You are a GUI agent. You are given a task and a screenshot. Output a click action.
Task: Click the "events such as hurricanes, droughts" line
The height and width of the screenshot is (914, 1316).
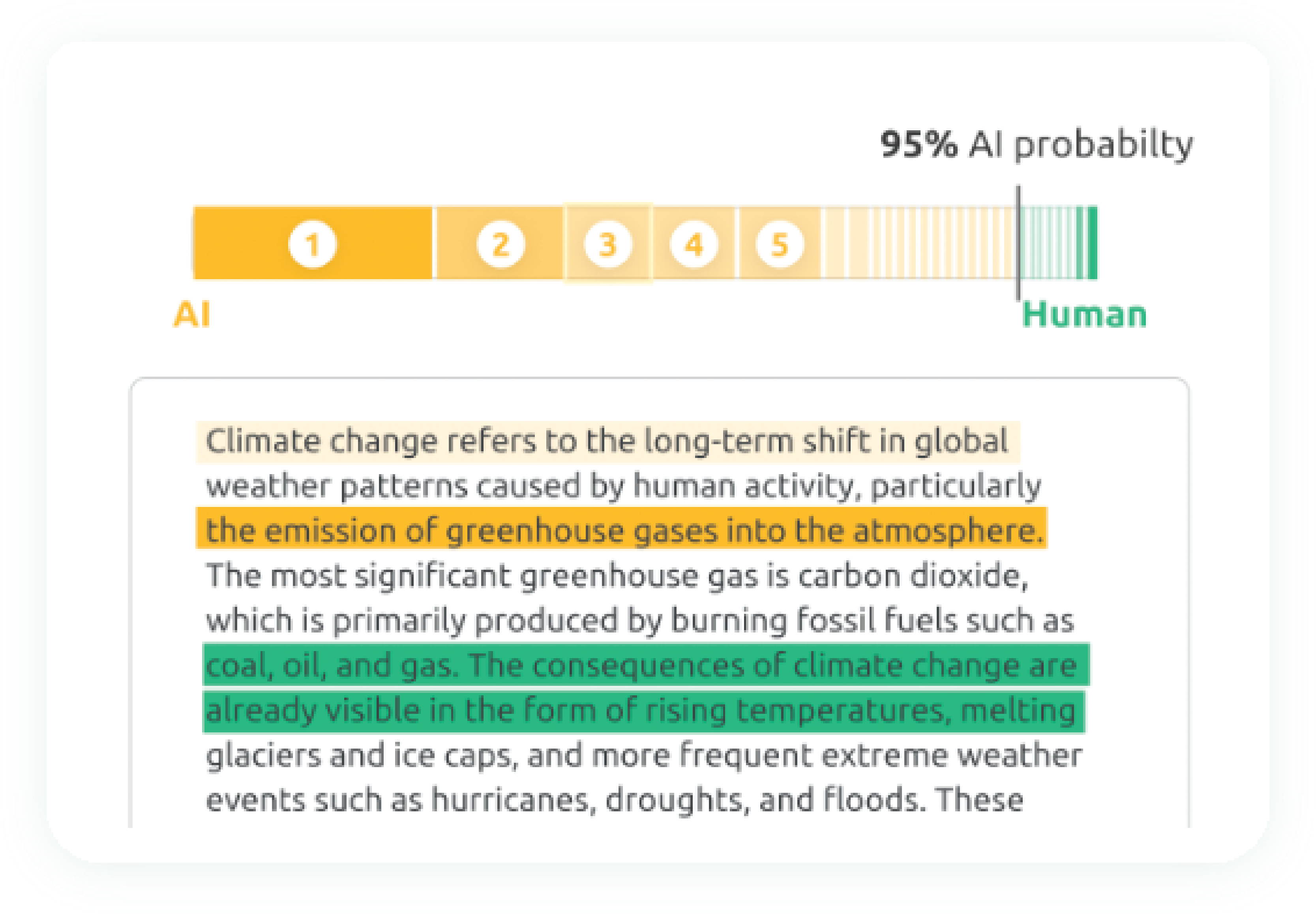tap(615, 800)
